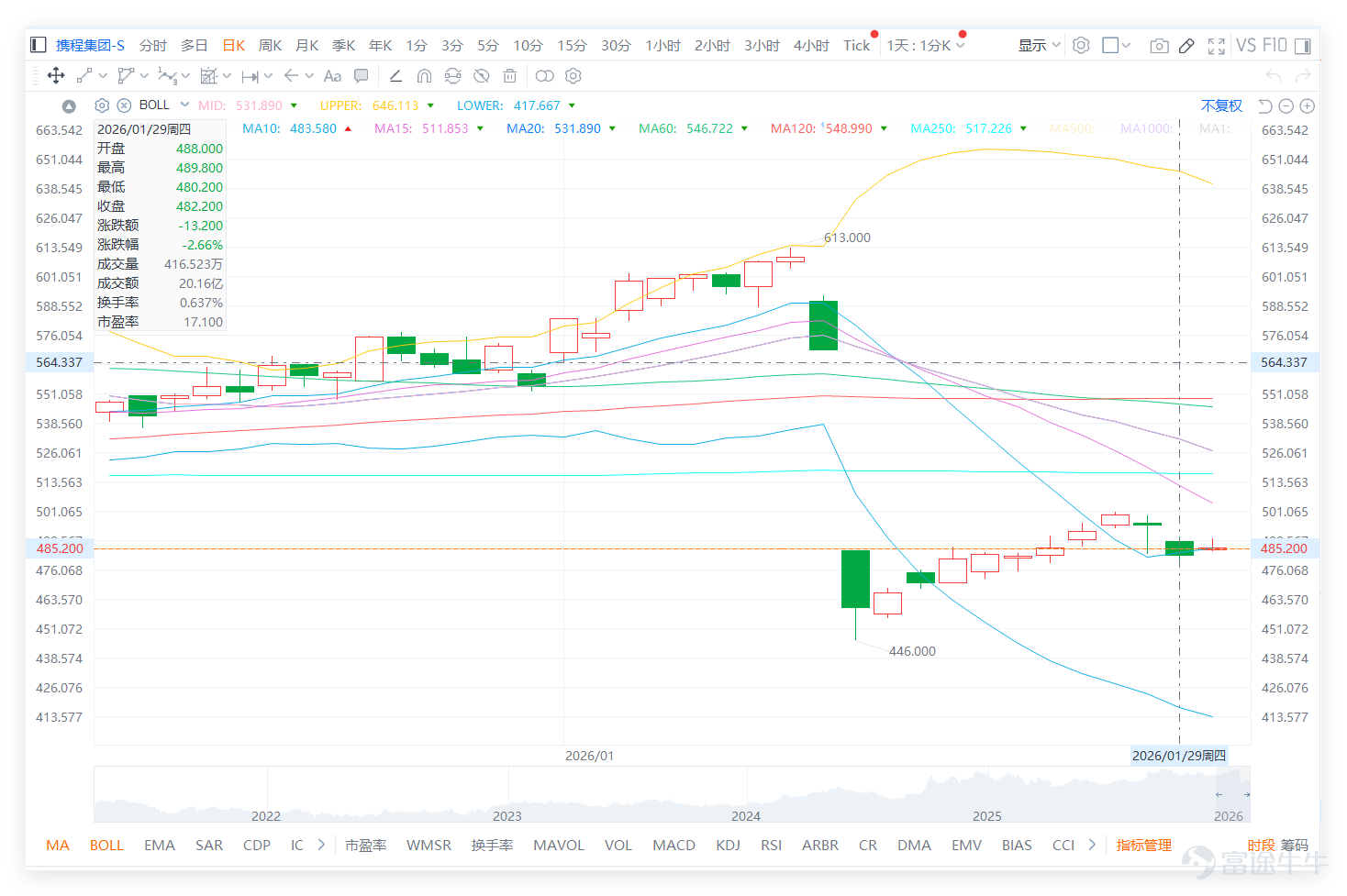Viewport: 1347px width, 896px height.
Task: Choose the line style pencil icon
Action: 395,76
